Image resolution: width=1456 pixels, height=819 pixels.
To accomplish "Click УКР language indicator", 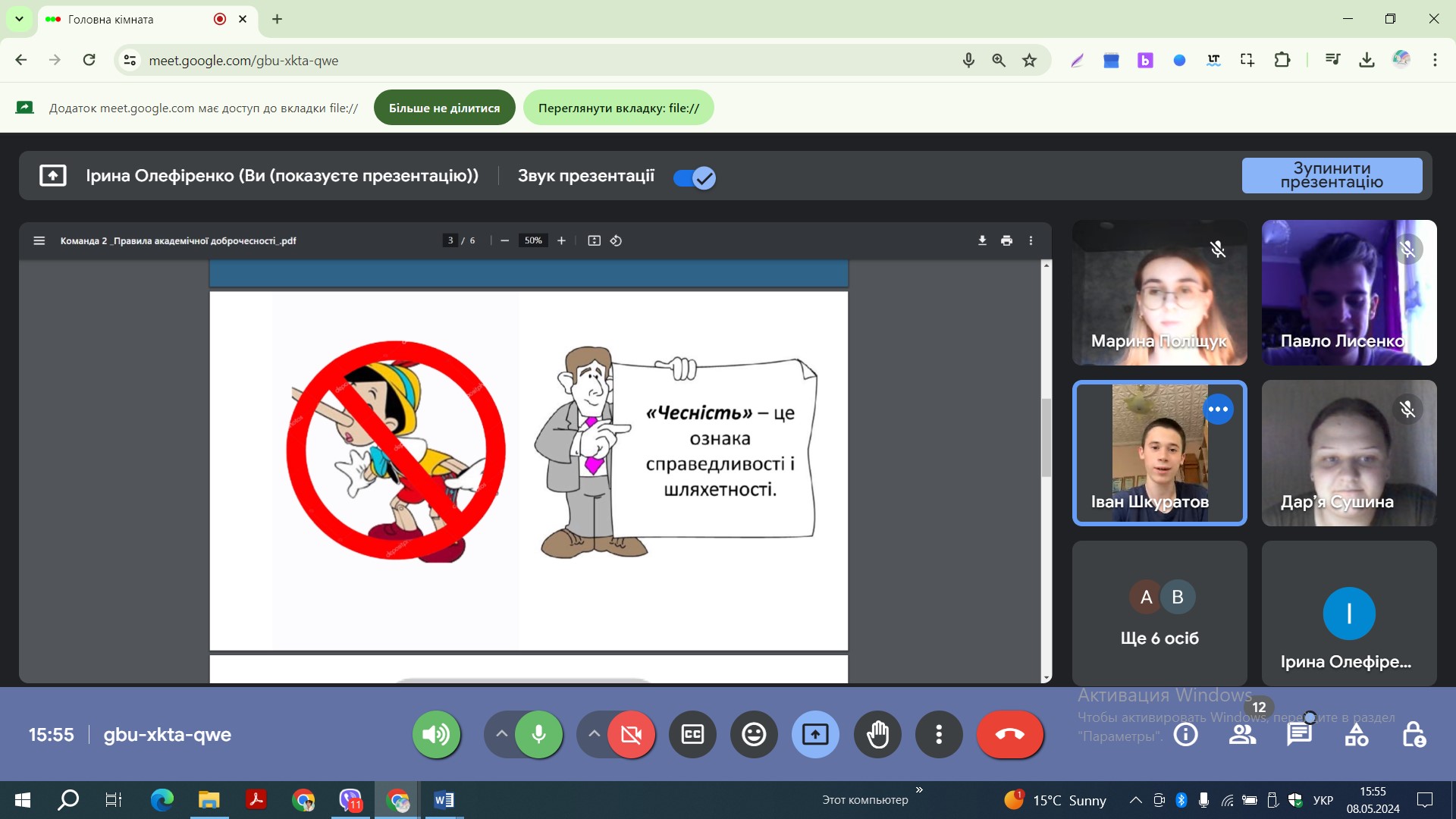I will (1323, 800).
